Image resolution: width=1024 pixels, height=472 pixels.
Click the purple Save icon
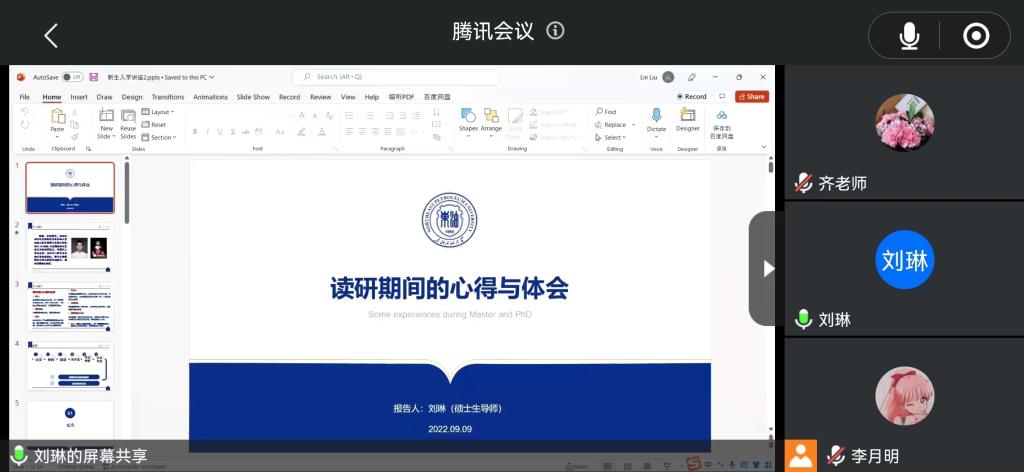93,77
